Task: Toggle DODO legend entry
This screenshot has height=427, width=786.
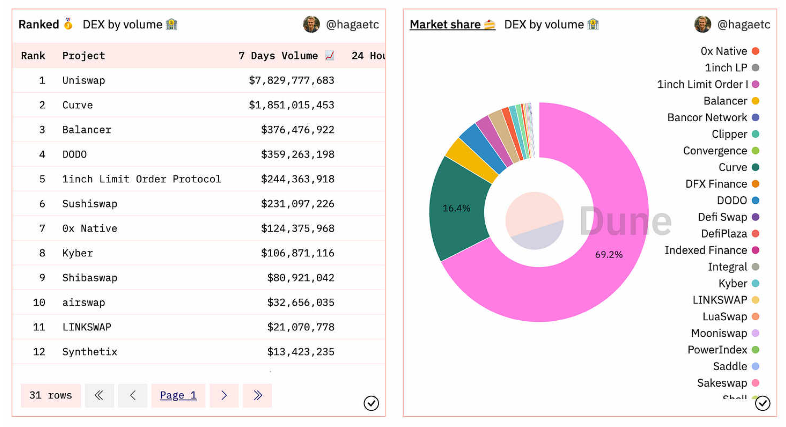Action: pos(738,200)
